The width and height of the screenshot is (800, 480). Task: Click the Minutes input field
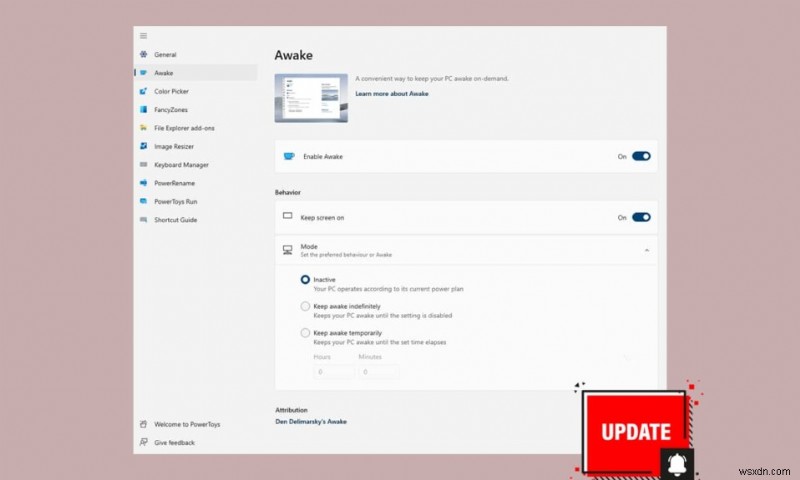pyautogui.click(x=379, y=372)
